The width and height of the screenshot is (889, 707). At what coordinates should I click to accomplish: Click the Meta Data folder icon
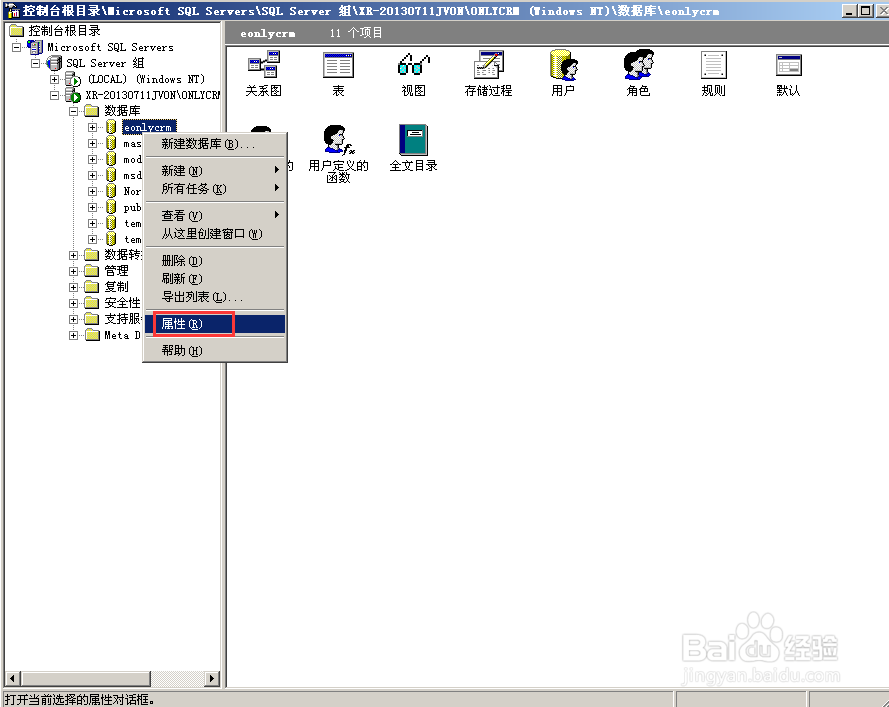coord(91,335)
